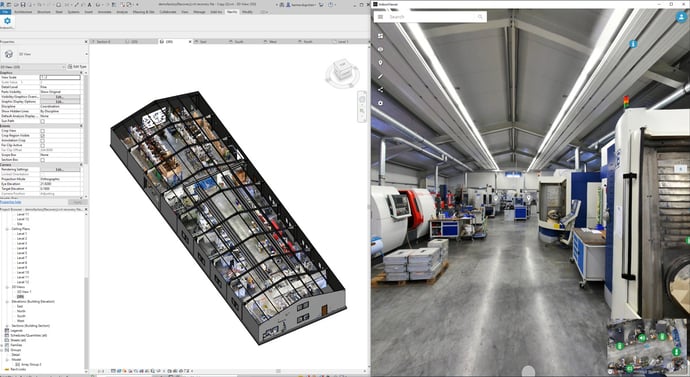Viewport: 690px width, 377px height.
Task: Open the File ribbon tab
Action: point(6,12)
